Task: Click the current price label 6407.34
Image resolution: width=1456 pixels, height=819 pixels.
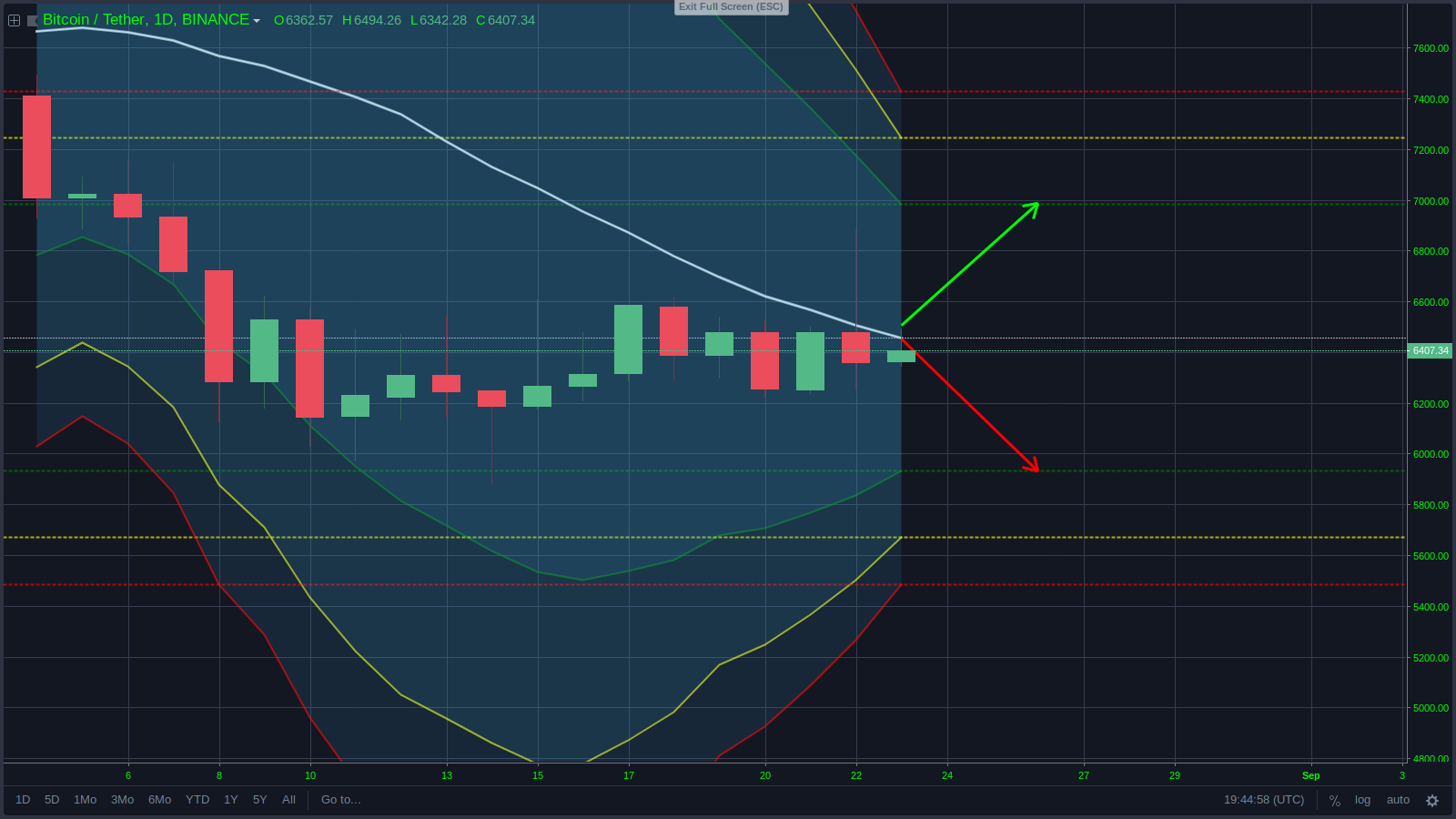Action: coord(1430,350)
